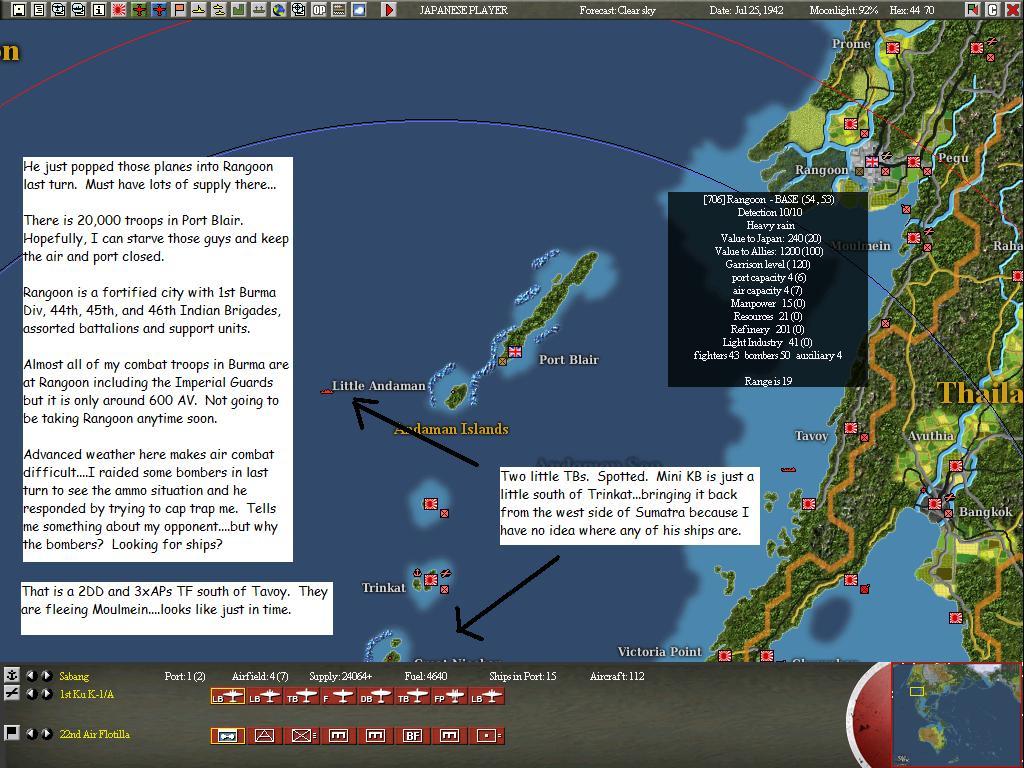Click the ship marker west of Little Andaman
1024x768 pixels.
click(327, 392)
